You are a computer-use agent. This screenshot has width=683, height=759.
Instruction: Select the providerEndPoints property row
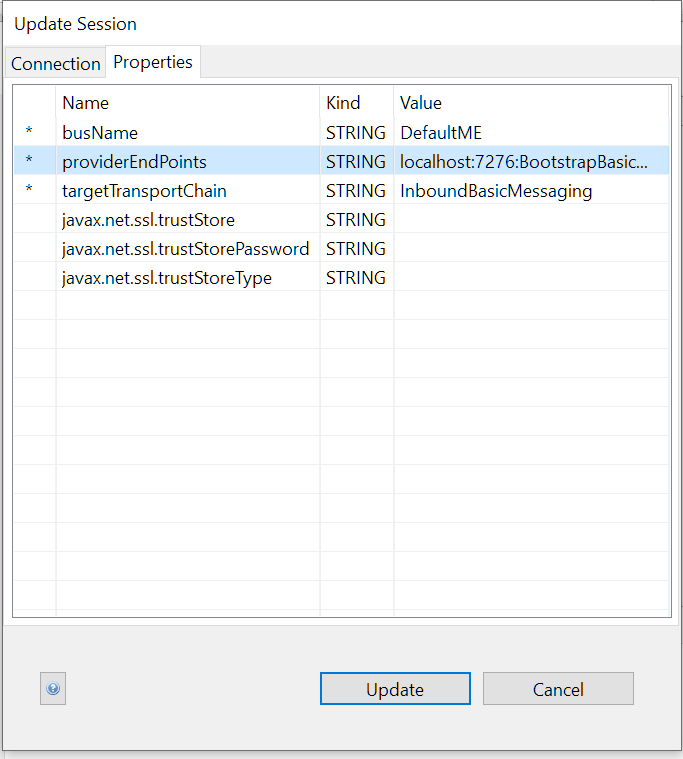click(134, 162)
